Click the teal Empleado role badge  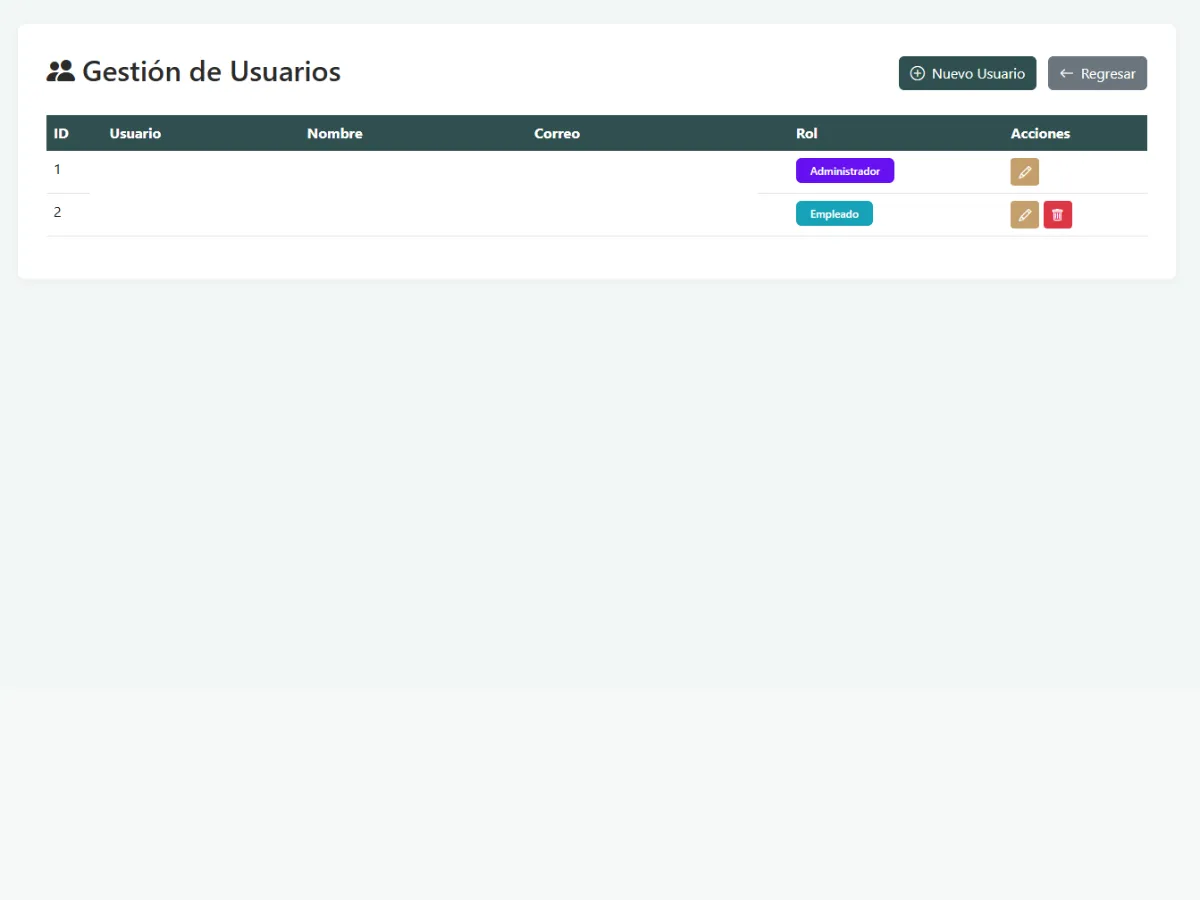point(834,213)
